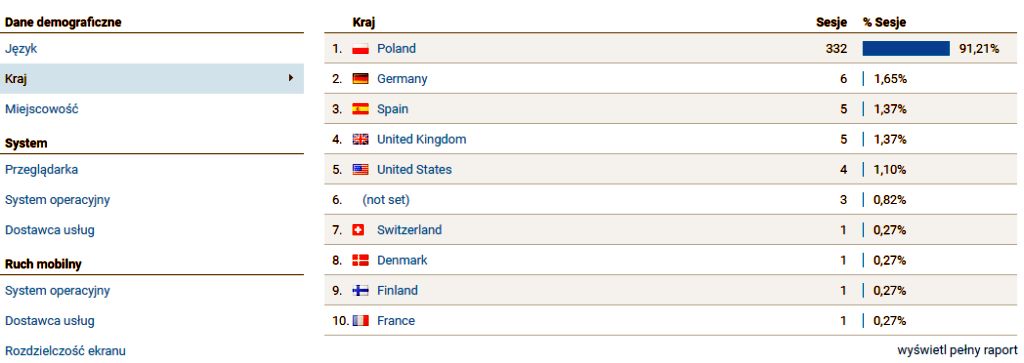The image size is (1024, 363).
Task: Select Miejscowość in the sidebar
Action: (x=42, y=109)
